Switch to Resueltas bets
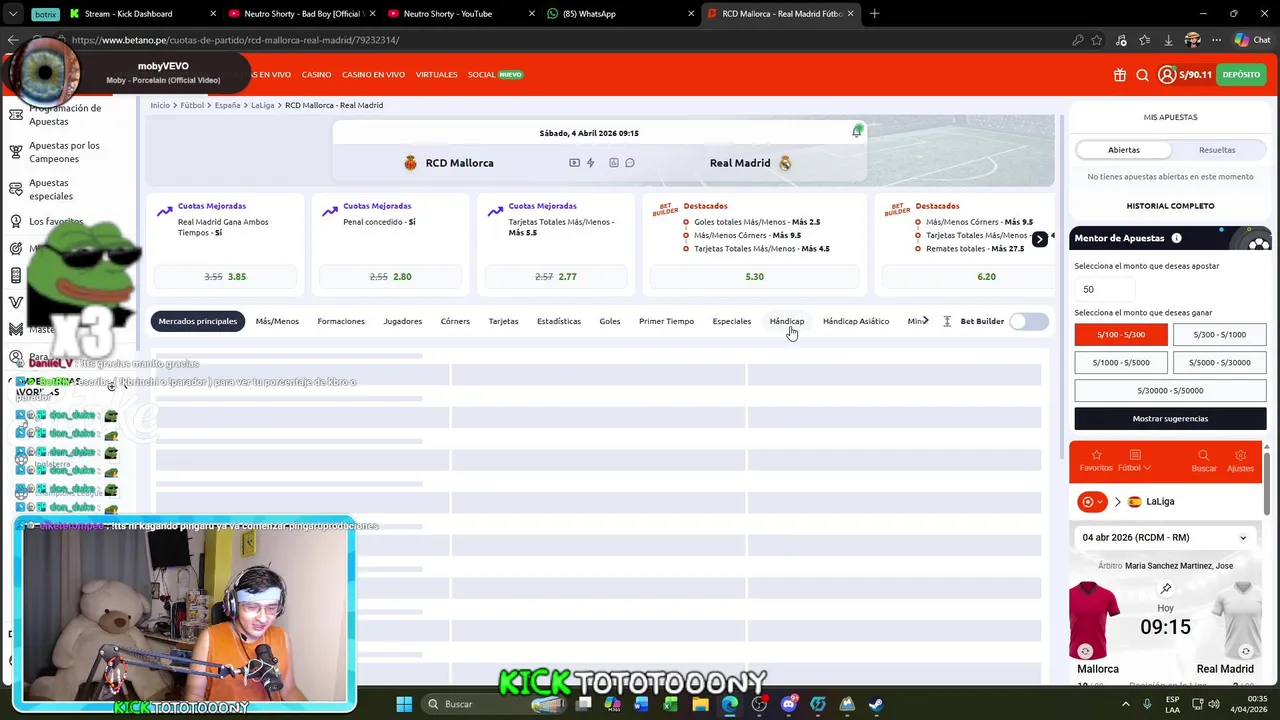Viewport: 1280px width, 720px height. [1217, 150]
